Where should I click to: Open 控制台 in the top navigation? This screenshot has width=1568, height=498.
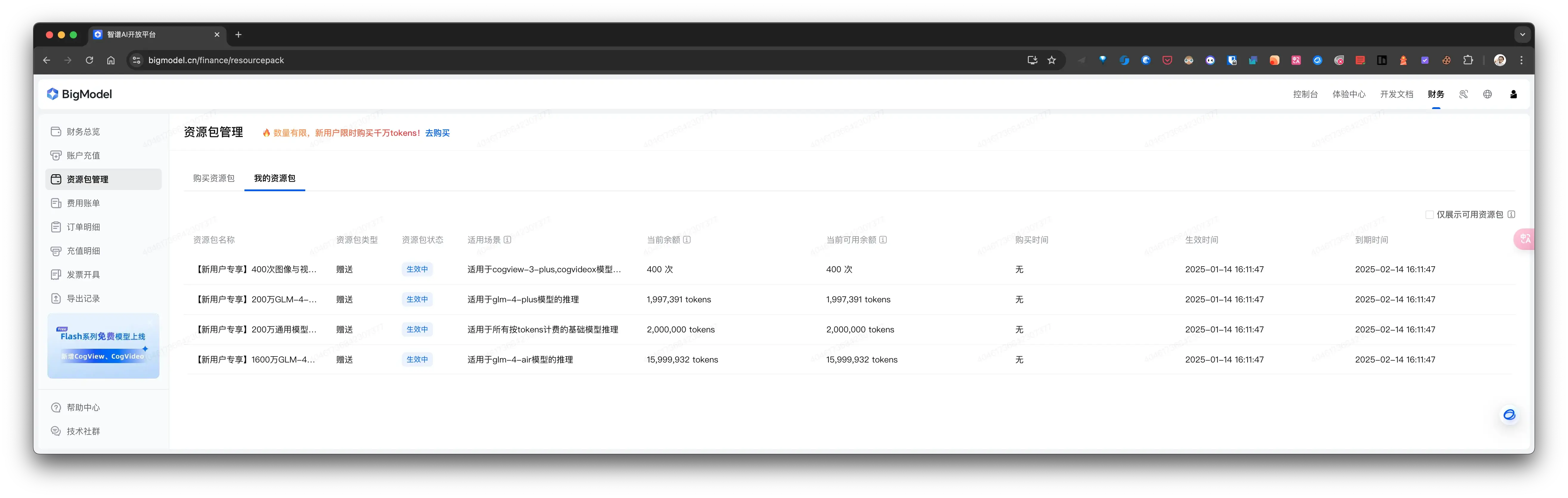click(1305, 94)
